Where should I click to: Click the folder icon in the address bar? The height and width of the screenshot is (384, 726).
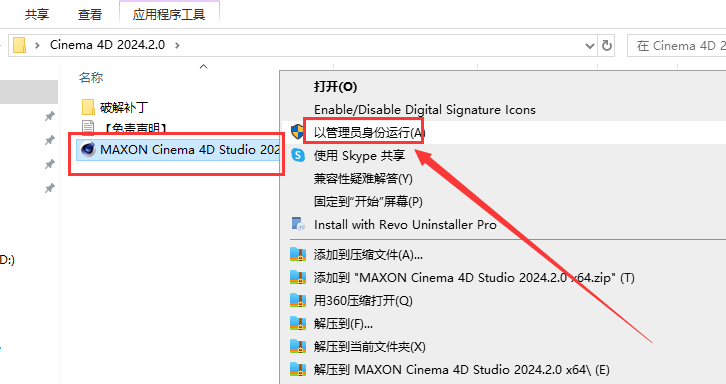(19, 45)
